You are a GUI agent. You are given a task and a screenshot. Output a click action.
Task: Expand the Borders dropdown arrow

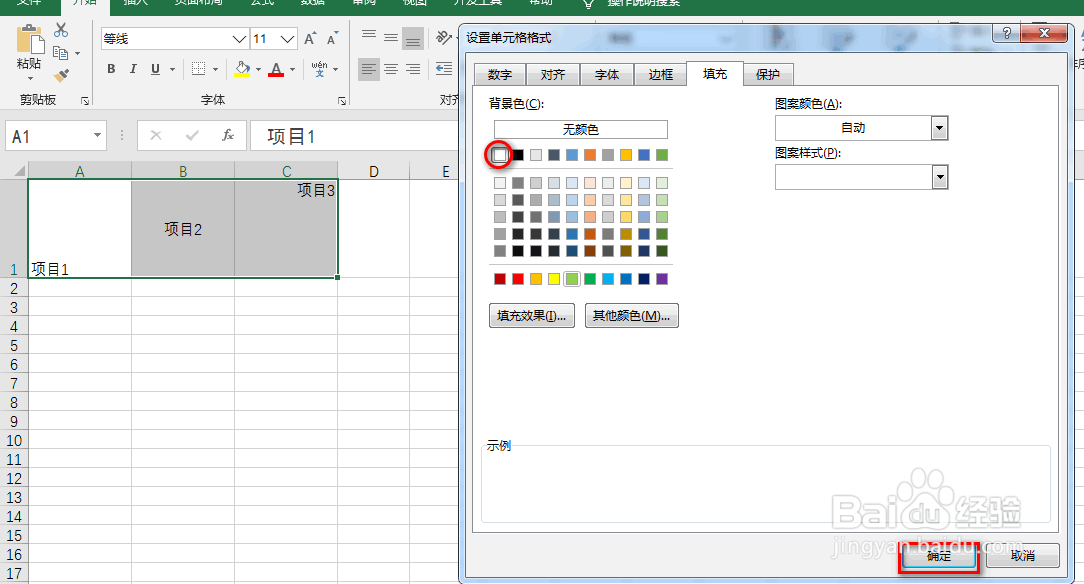pos(216,69)
